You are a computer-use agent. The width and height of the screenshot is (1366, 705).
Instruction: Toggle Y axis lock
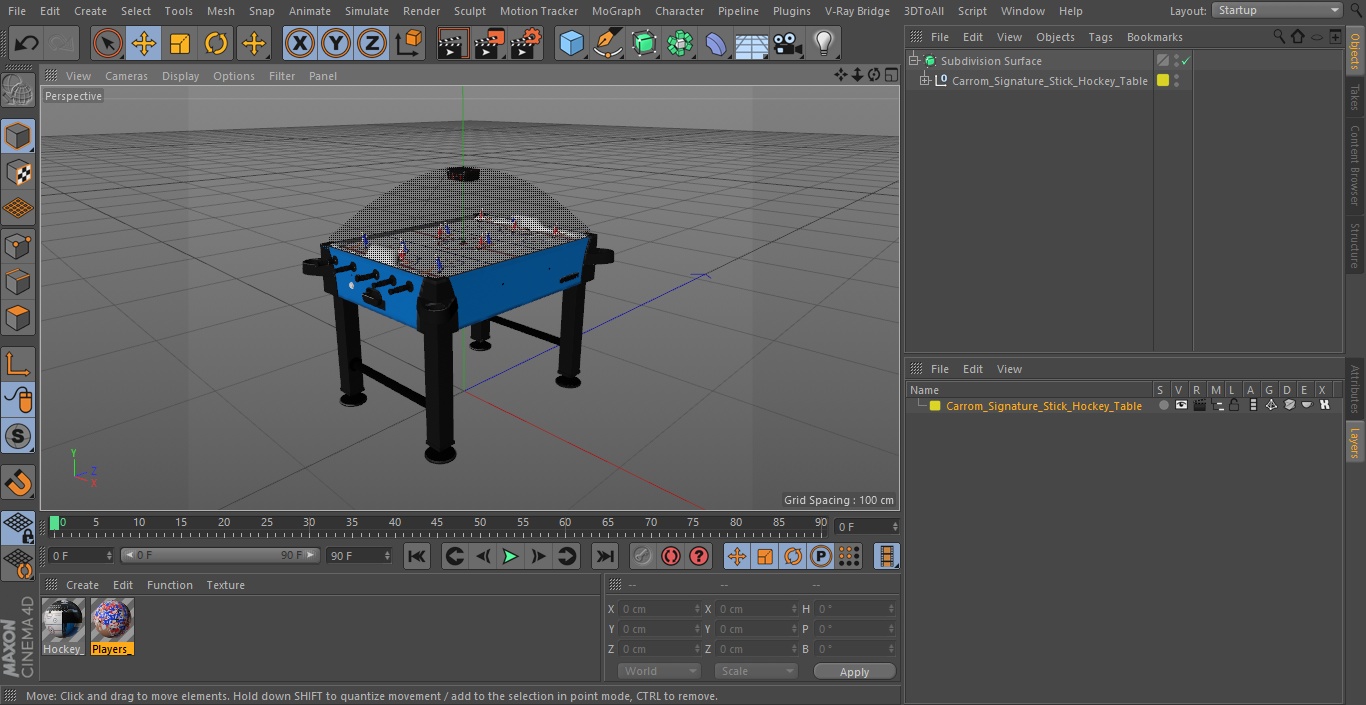[336, 43]
